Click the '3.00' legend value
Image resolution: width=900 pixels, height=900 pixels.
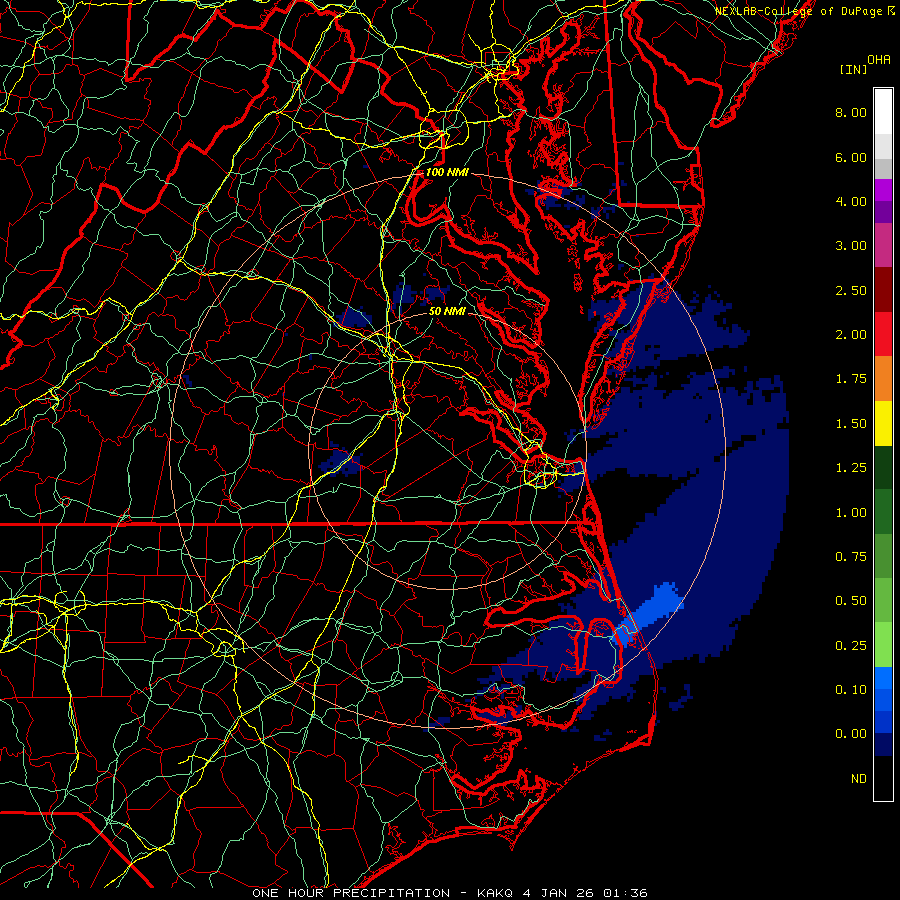coord(851,246)
